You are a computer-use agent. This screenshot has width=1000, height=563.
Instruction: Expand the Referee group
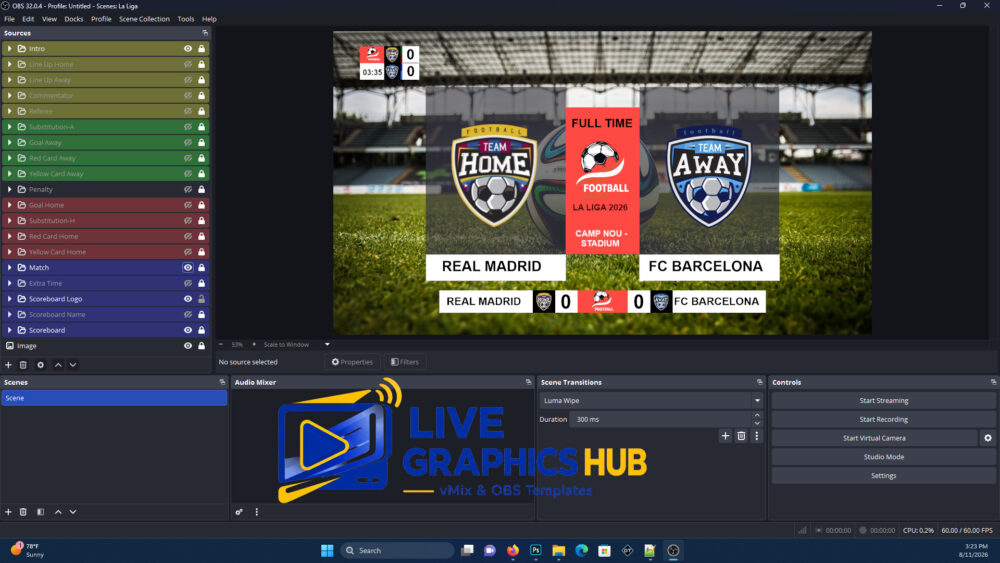tap(10, 111)
